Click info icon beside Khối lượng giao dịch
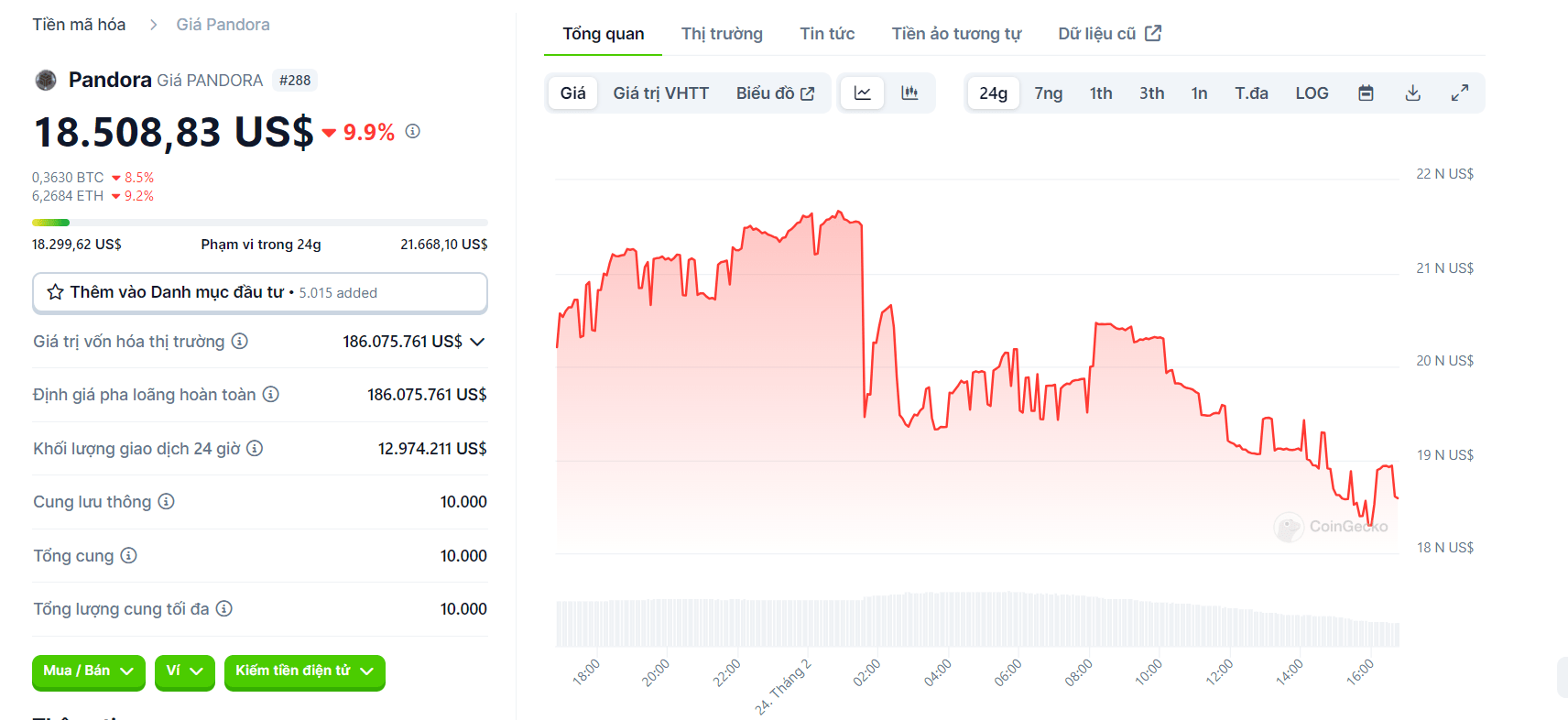The height and width of the screenshot is (720, 1568). pyautogui.click(x=255, y=449)
